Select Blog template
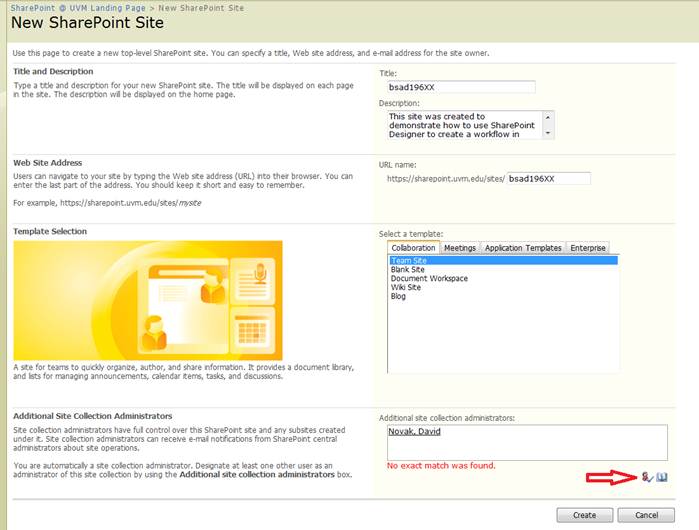This screenshot has width=699, height=530. click(398, 296)
